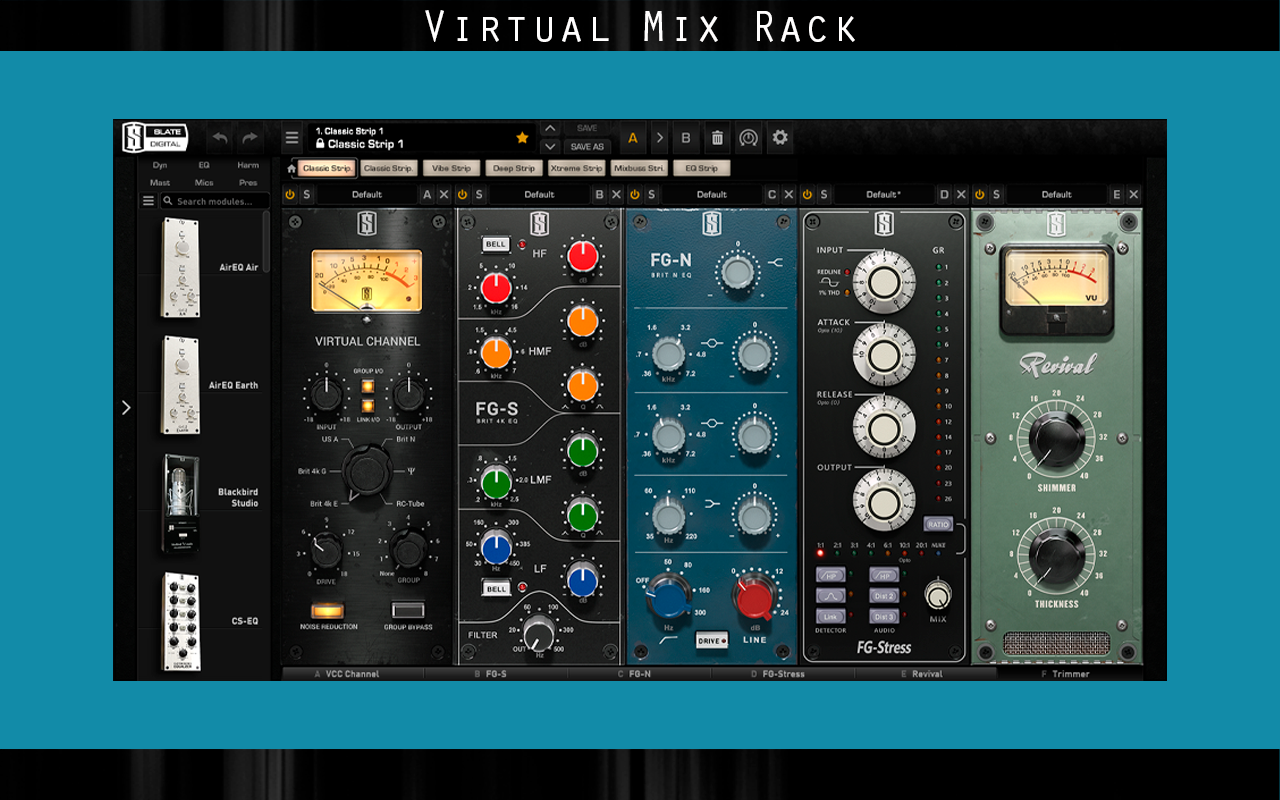The width and height of the screenshot is (1280, 800).
Task: Toggle Group Bypass on Virtual Channel
Action: (x=407, y=610)
